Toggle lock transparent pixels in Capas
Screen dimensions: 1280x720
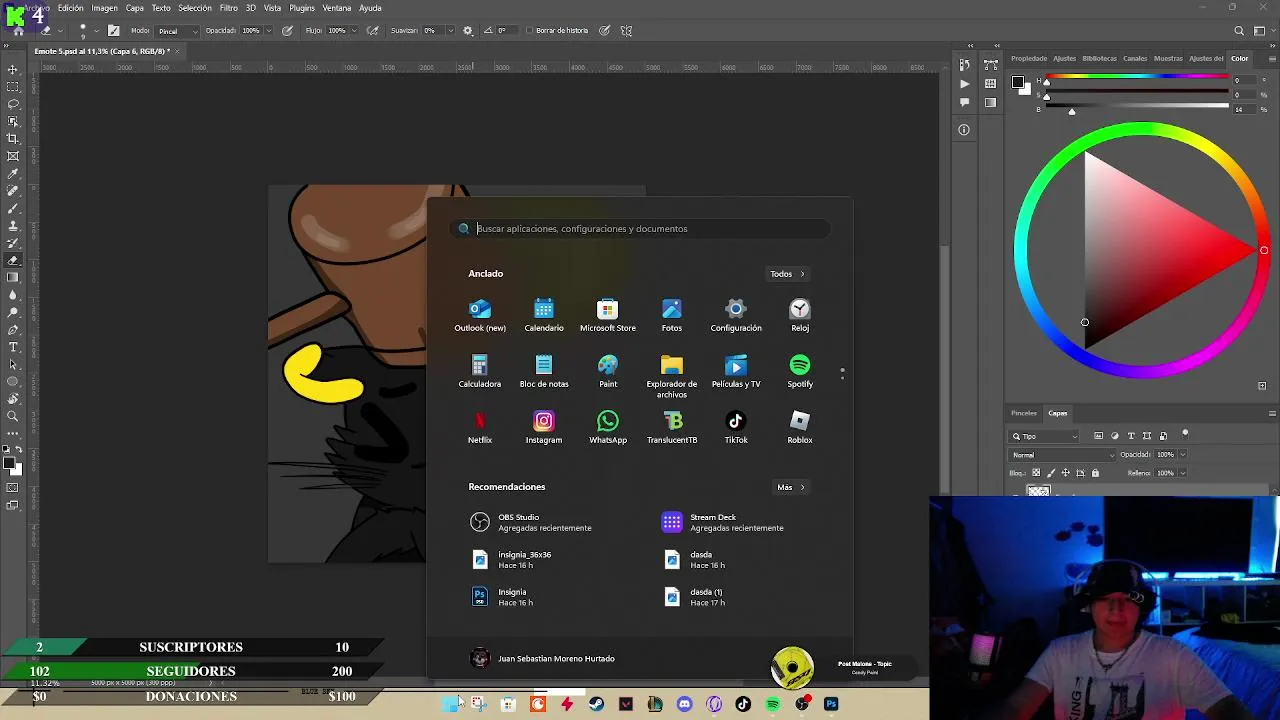[1036, 473]
